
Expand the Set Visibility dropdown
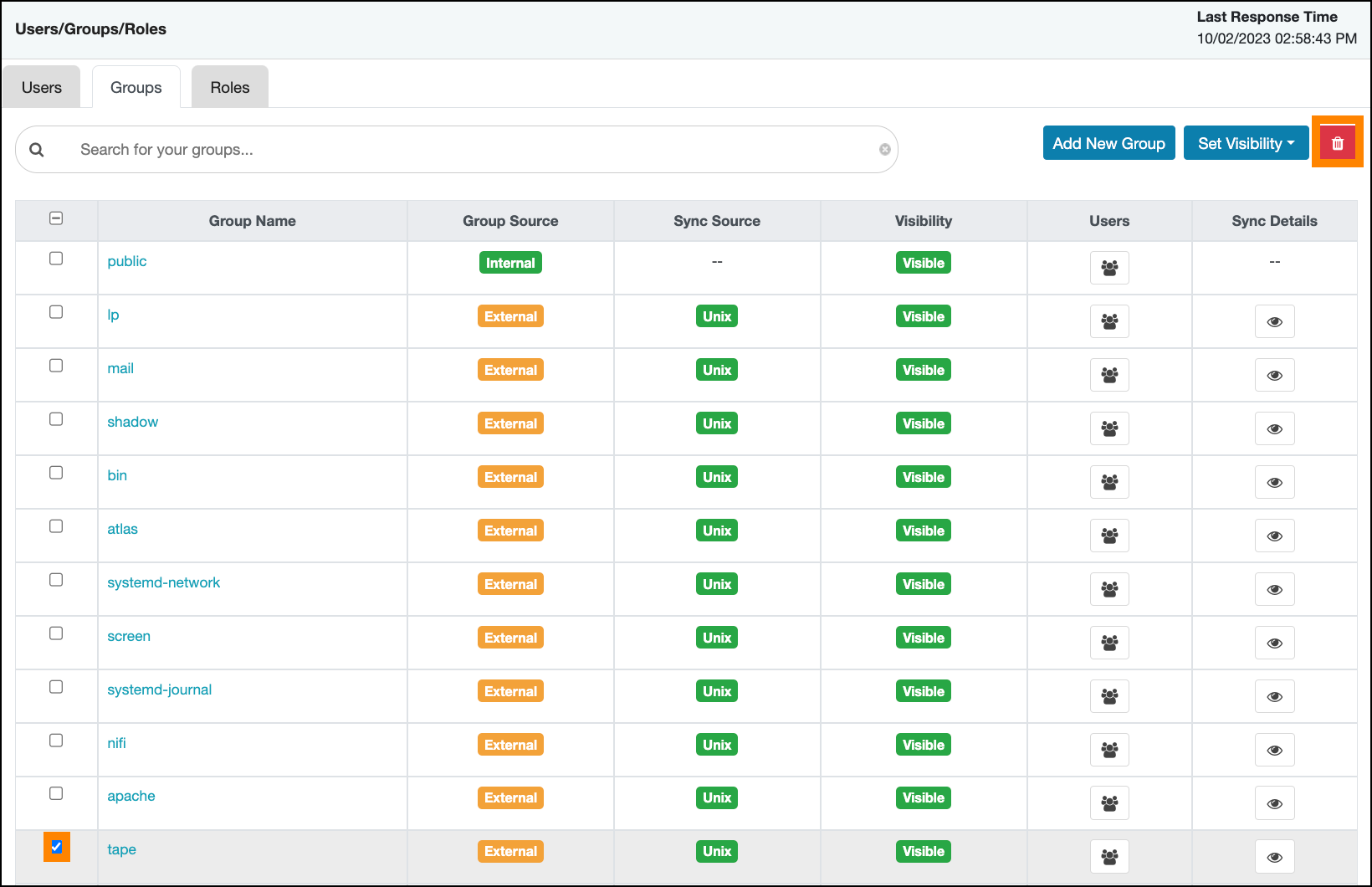click(1246, 143)
